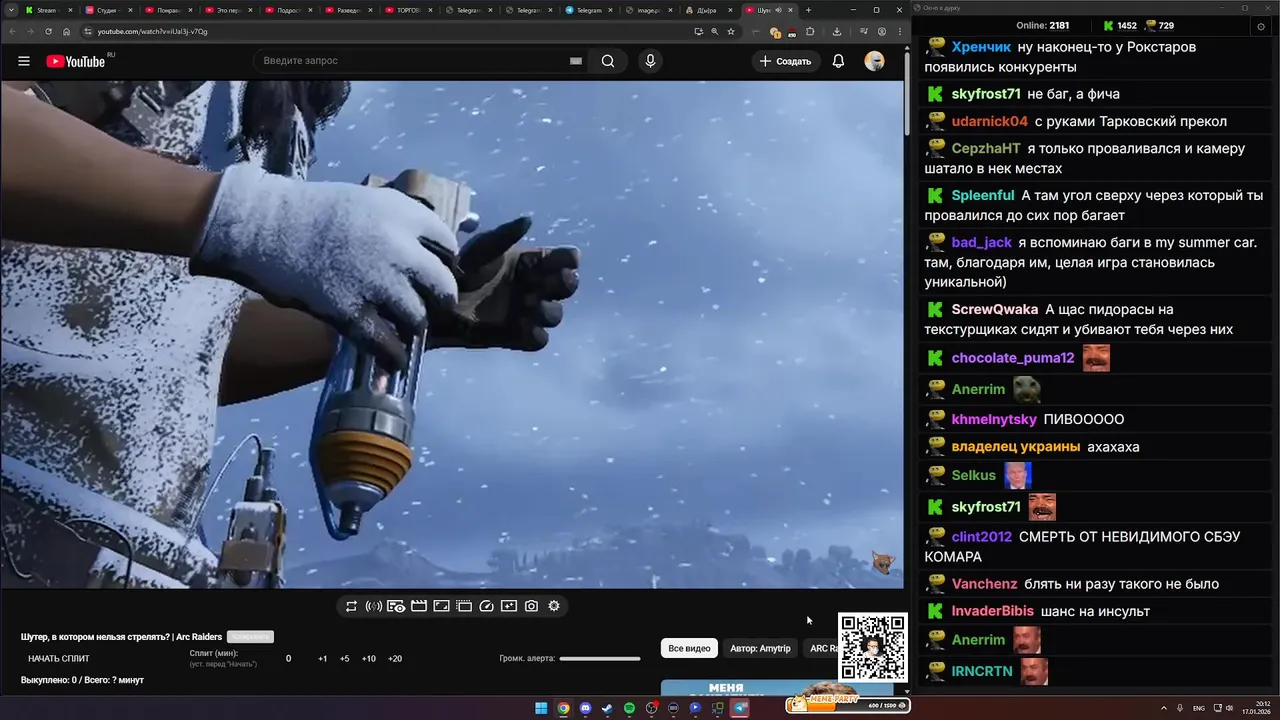The image size is (1280, 720).
Task: Open the Windows Start button
Action: click(541, 708)
